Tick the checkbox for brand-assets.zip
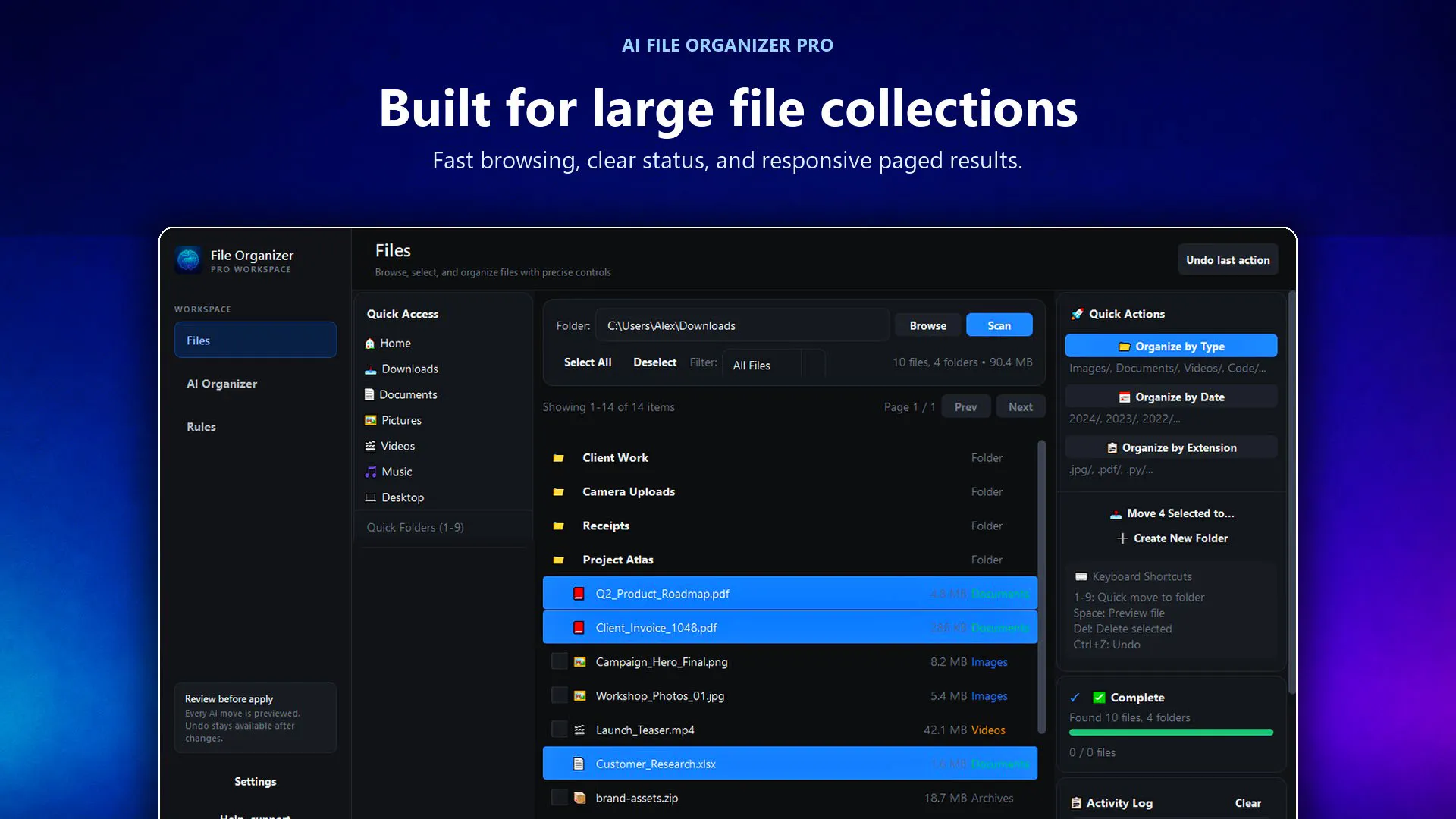Viewport: 1456px width, 819px height. [x=559, y=798]
